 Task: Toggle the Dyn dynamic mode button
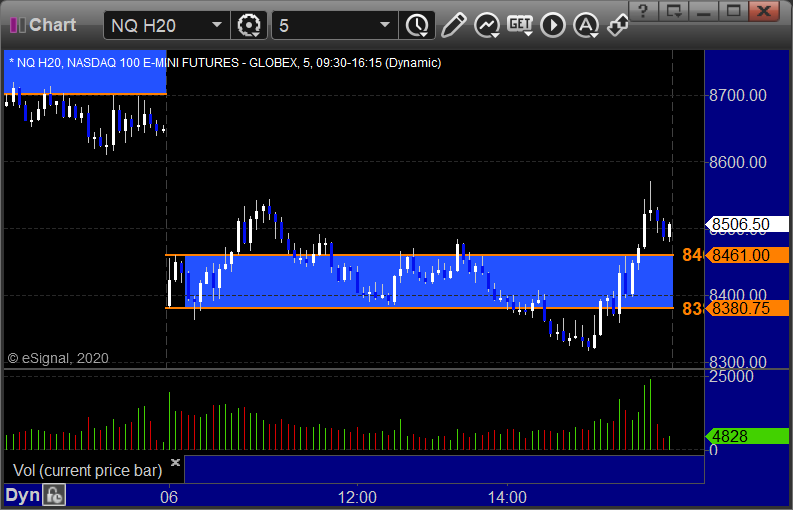pos(22,495)
